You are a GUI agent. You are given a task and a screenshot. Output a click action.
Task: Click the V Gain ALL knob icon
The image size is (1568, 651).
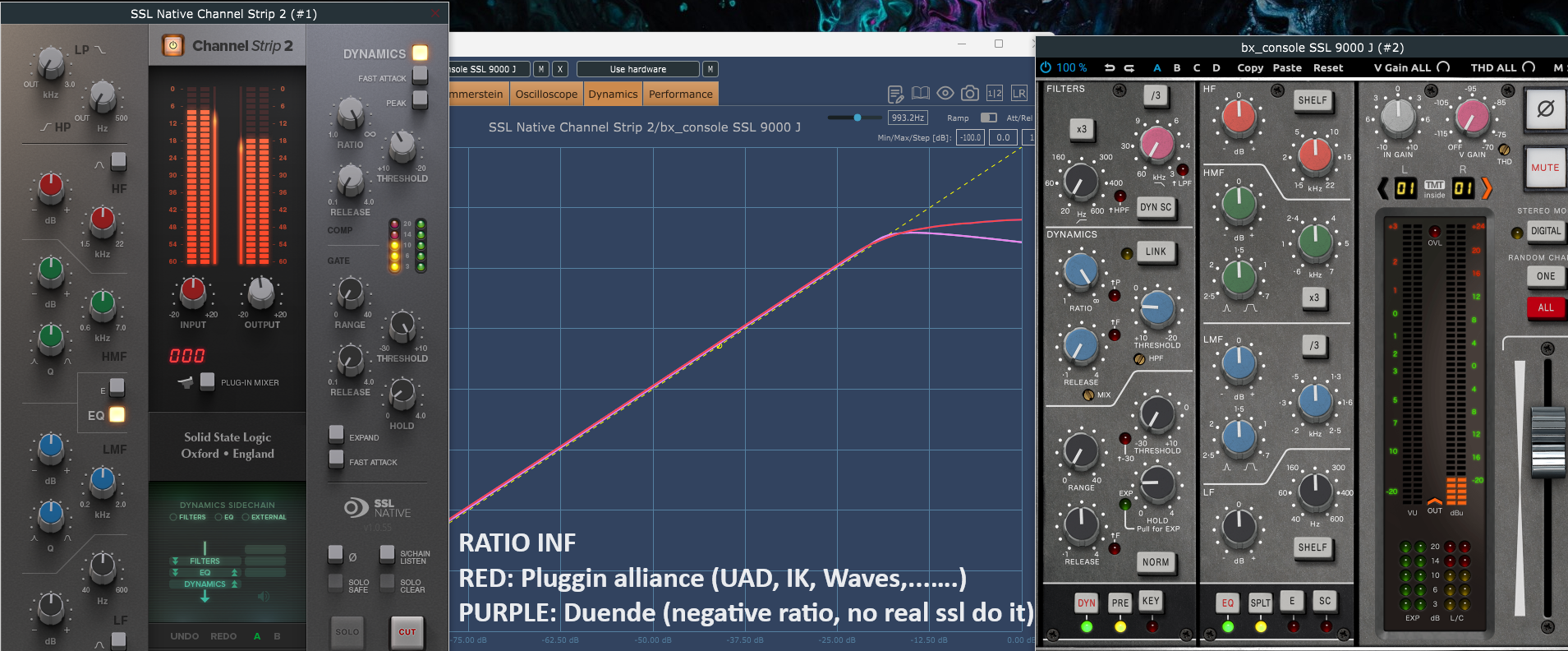(1443, 67)
